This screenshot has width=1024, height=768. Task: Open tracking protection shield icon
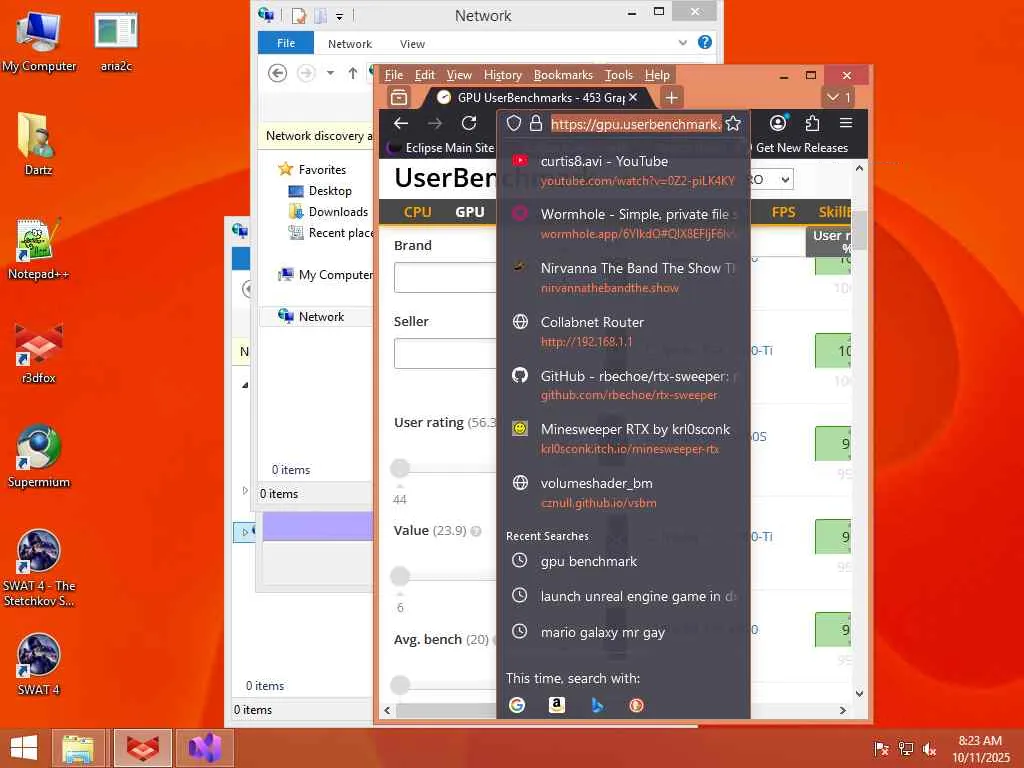point(514,123)
